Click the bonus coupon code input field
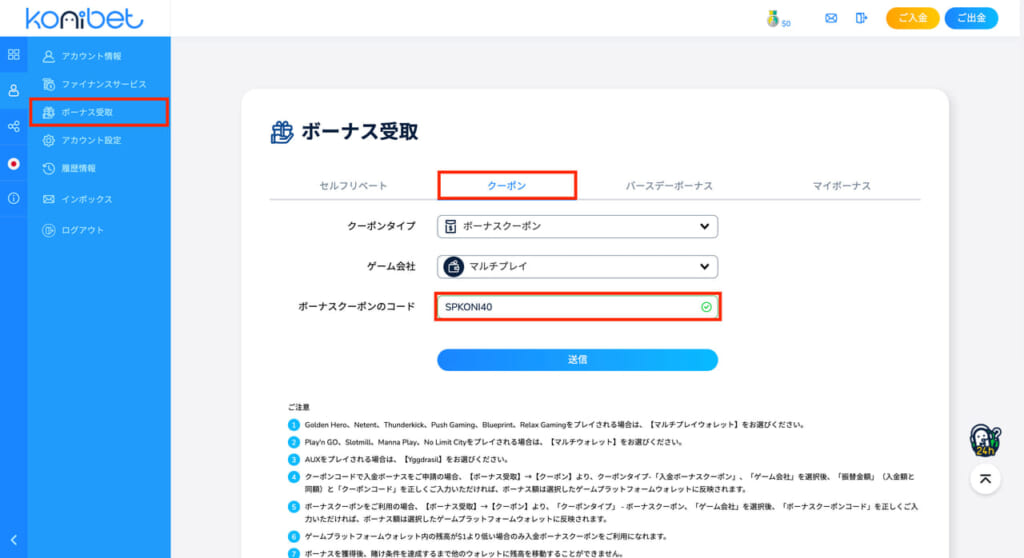The image size is (1024, 558). point(577,307)
